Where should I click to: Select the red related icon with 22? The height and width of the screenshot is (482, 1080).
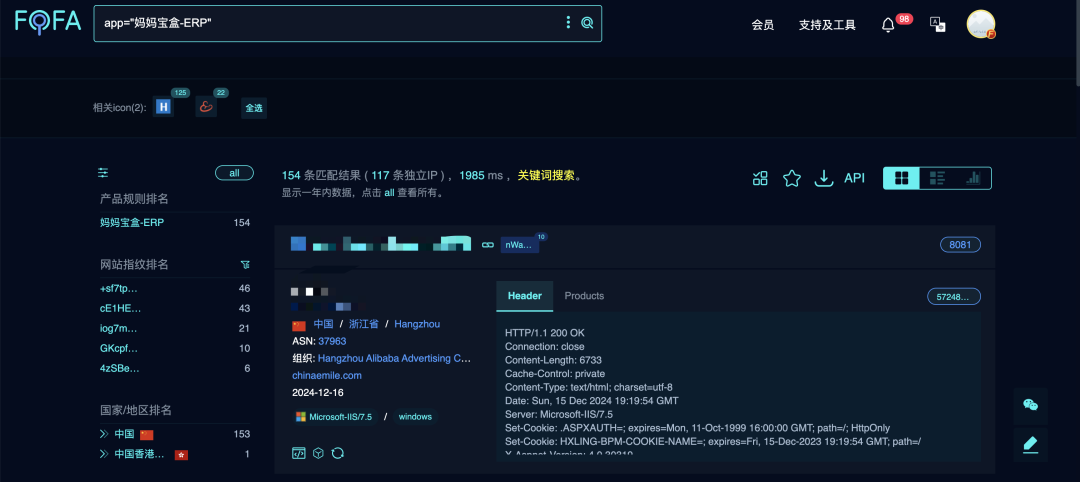[206, 107]
